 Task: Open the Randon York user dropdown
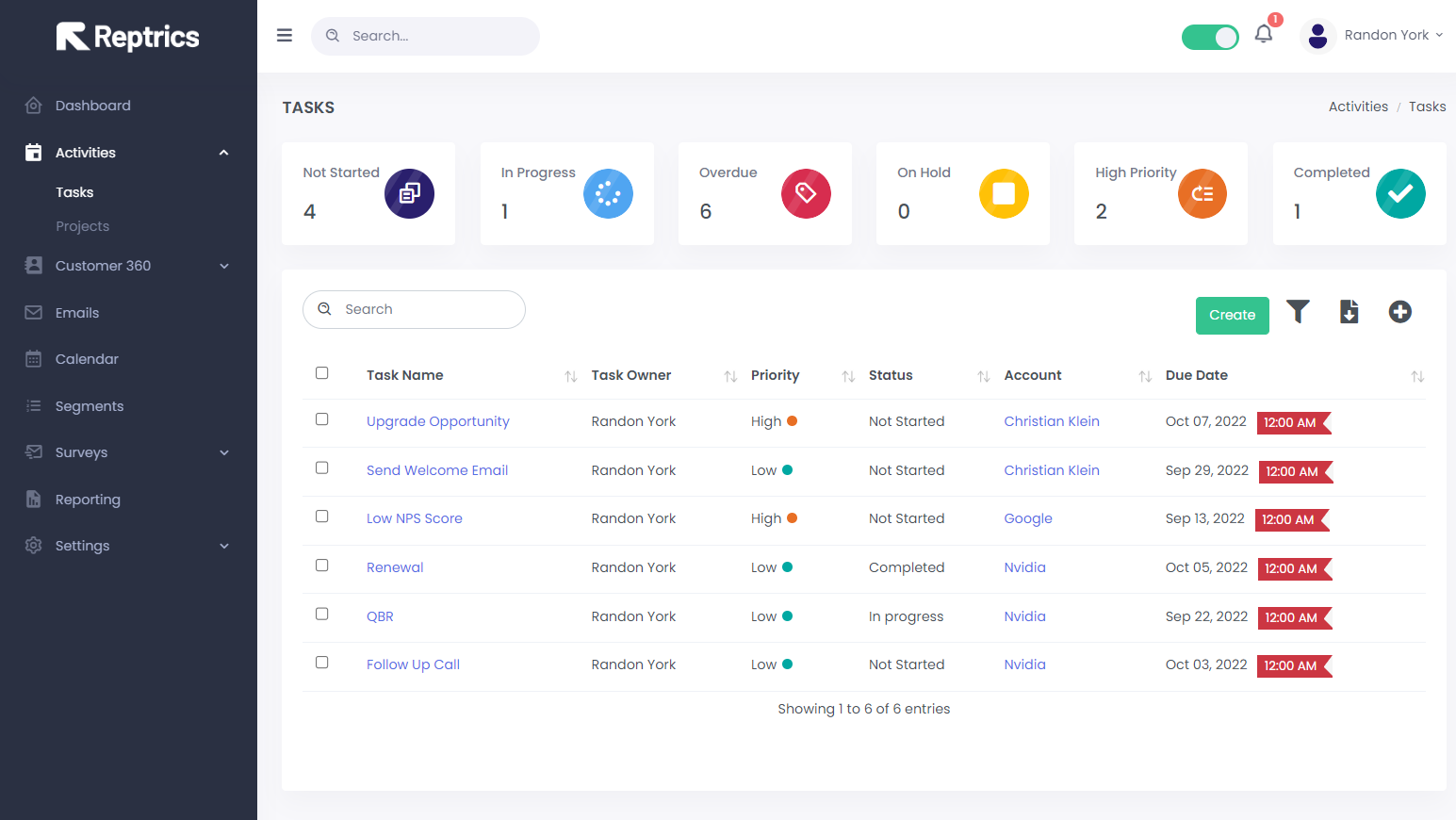(1376, 36)
